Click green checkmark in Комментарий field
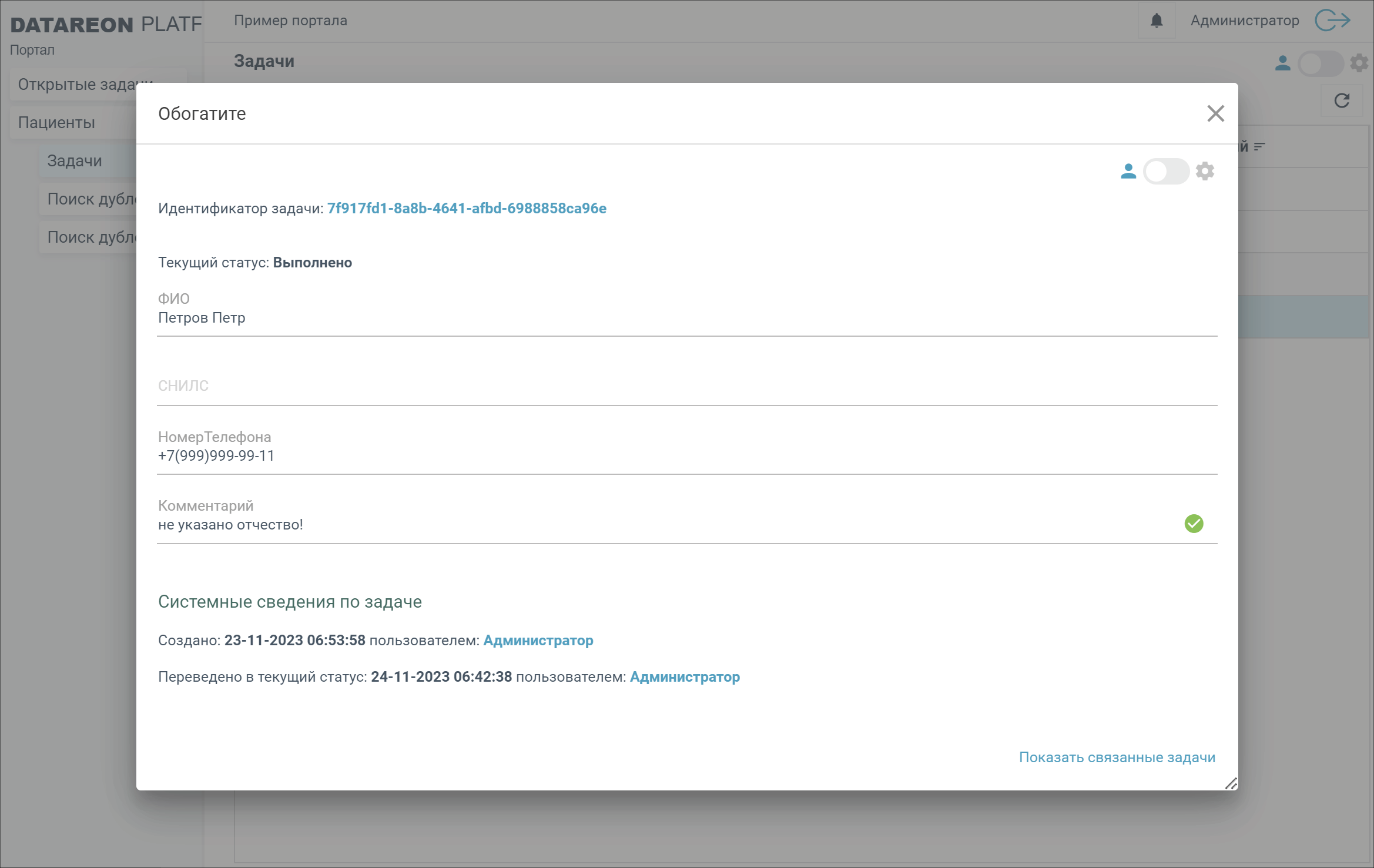 pyautogui.click(x=1194, y=523)
